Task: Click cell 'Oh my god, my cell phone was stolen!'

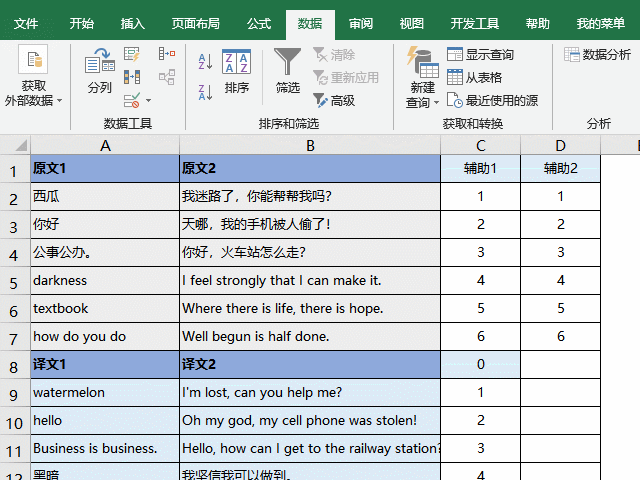Action: pos(310,420)
